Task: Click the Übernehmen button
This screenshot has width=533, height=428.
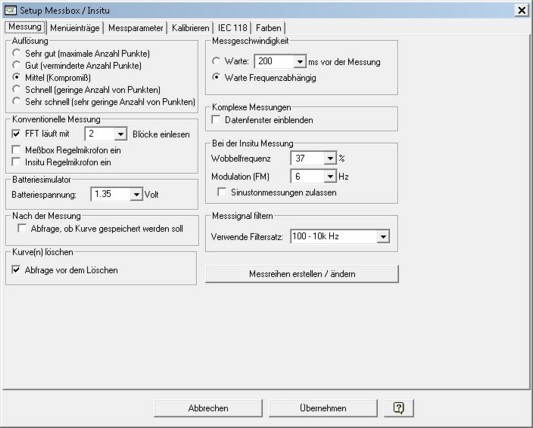Action: (323, 408)
